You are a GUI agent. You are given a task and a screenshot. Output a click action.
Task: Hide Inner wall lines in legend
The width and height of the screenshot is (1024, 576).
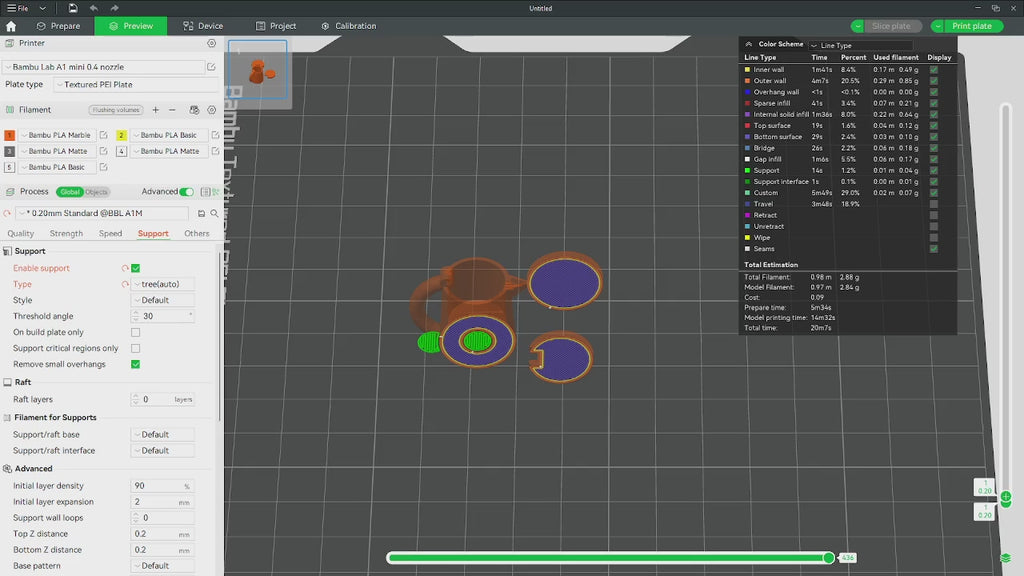(934, 69)
